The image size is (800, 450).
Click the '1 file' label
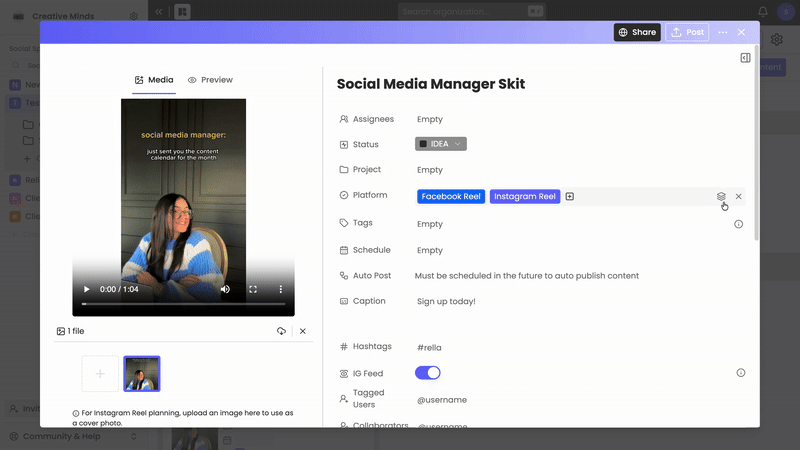pyautogui.click(x=70, y=331)
